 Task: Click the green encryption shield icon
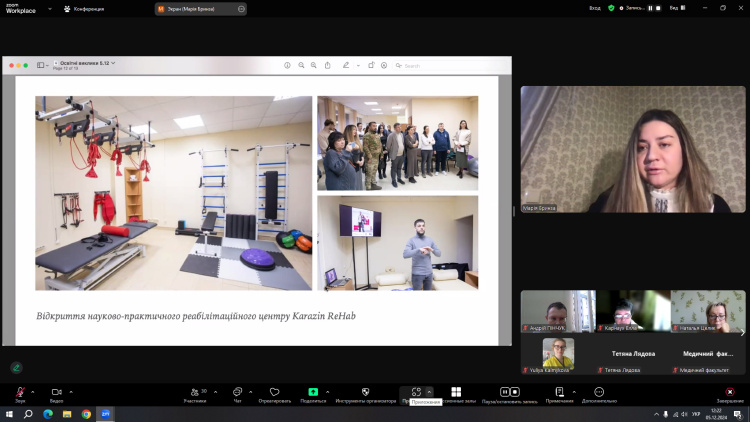tap(611, 8)
